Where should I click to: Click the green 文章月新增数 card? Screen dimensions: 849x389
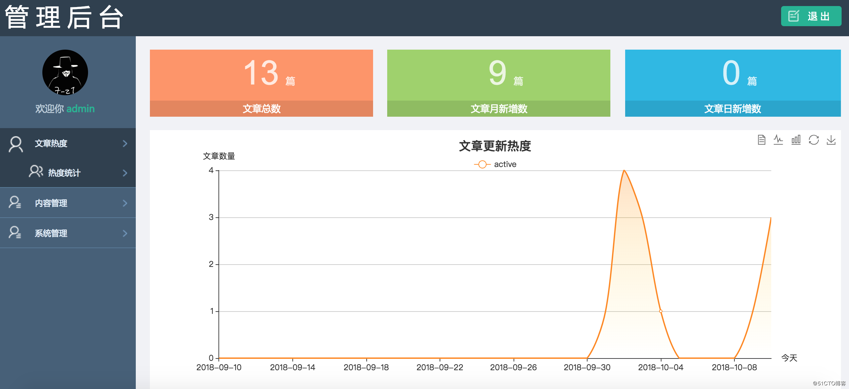[x=499, y=83]
